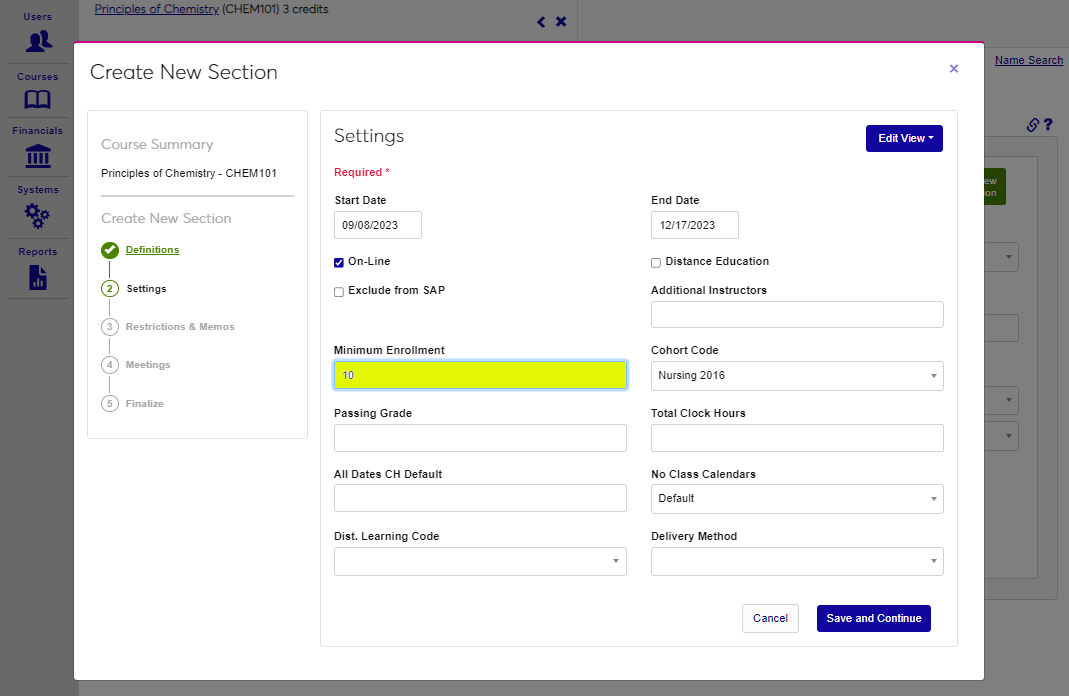Click Save and Continue button
This screenshot has height=696, width=1069.
click(x=873, y=619)
